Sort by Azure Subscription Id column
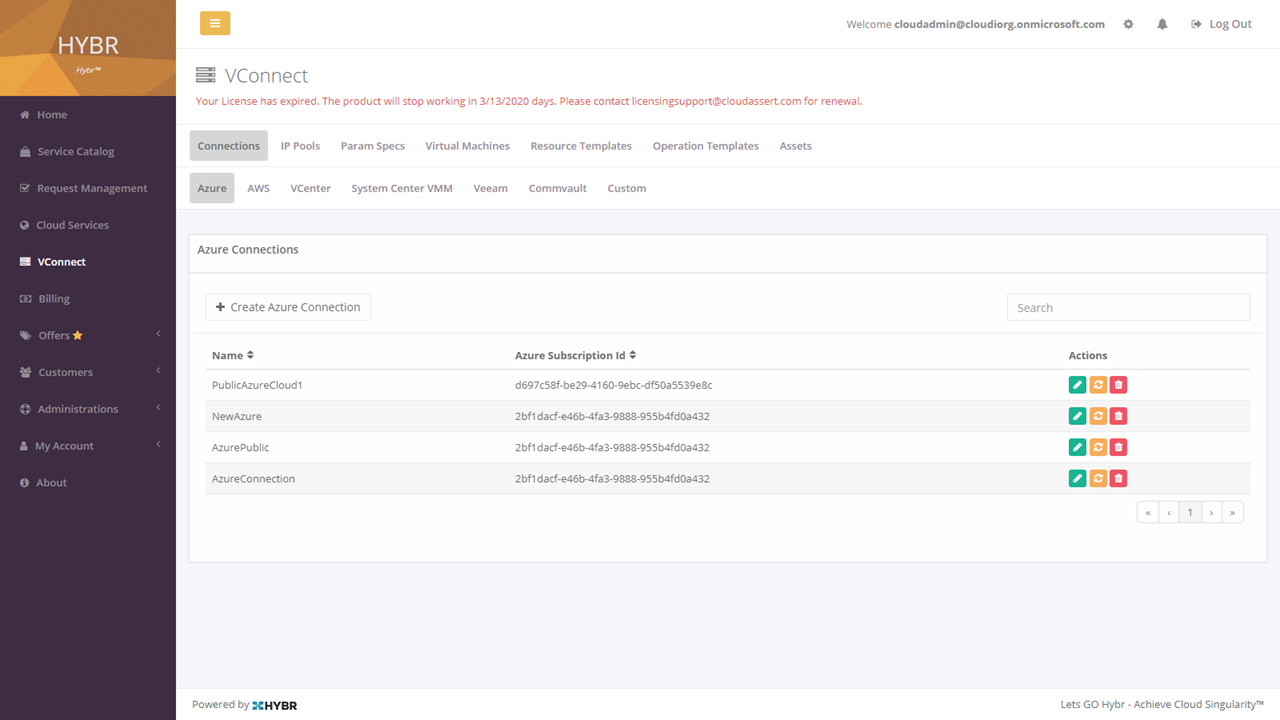The width and height of the screenshot is (1280, 720). pos(576,355)
